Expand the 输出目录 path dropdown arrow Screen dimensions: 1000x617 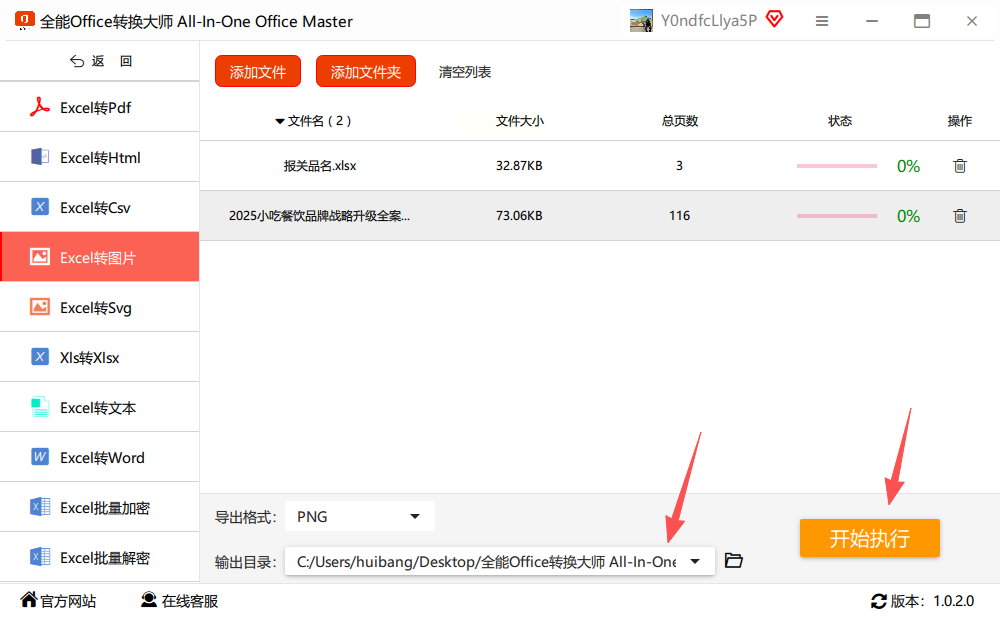(x=695, y=561)
